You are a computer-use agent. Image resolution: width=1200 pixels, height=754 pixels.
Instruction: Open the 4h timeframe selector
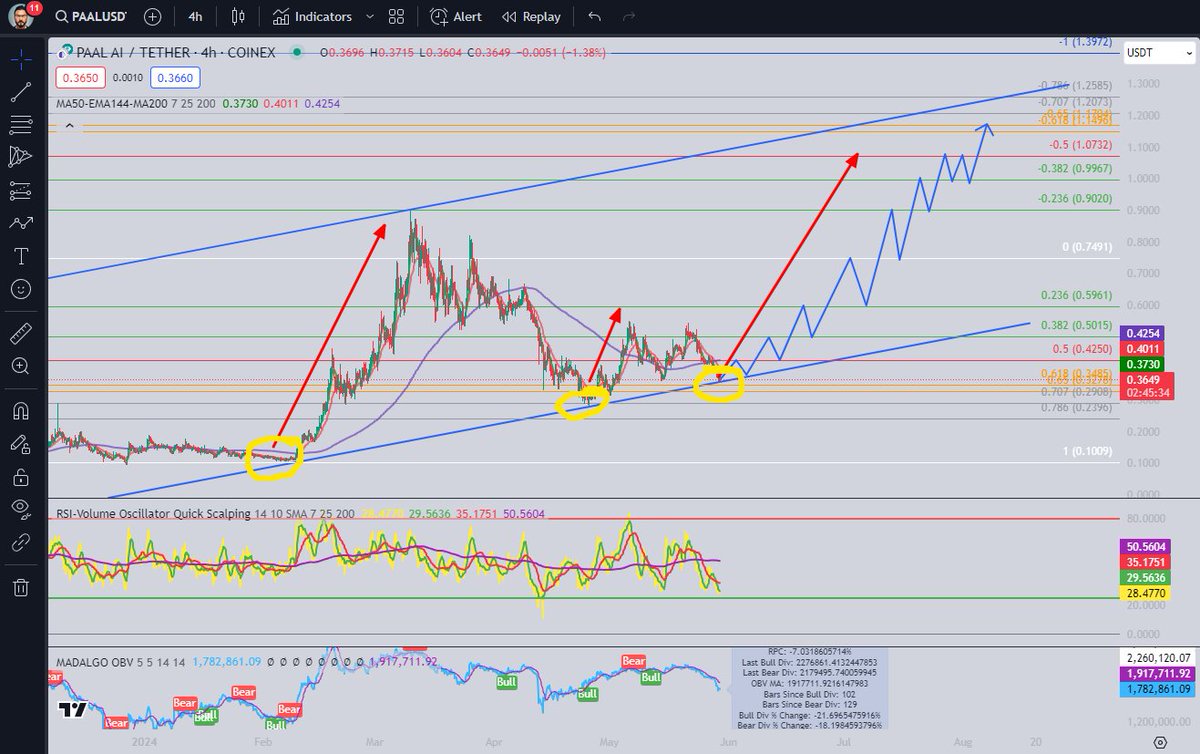pyautogui.click(x=195, y=17)
